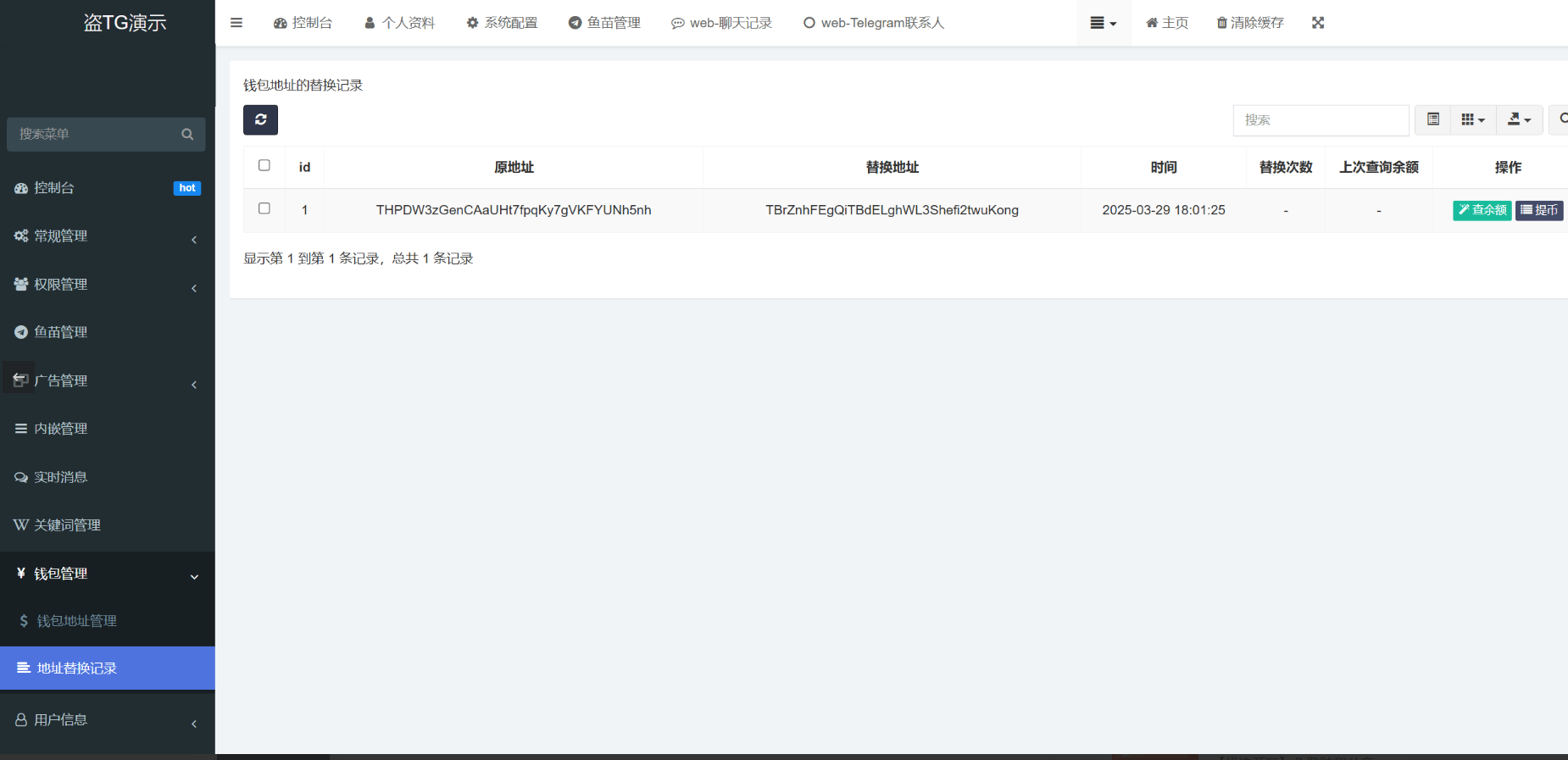Click the 提币 button
Image resolution: width=1568 pixels, height=760 pixels.
click(1539, 210)
